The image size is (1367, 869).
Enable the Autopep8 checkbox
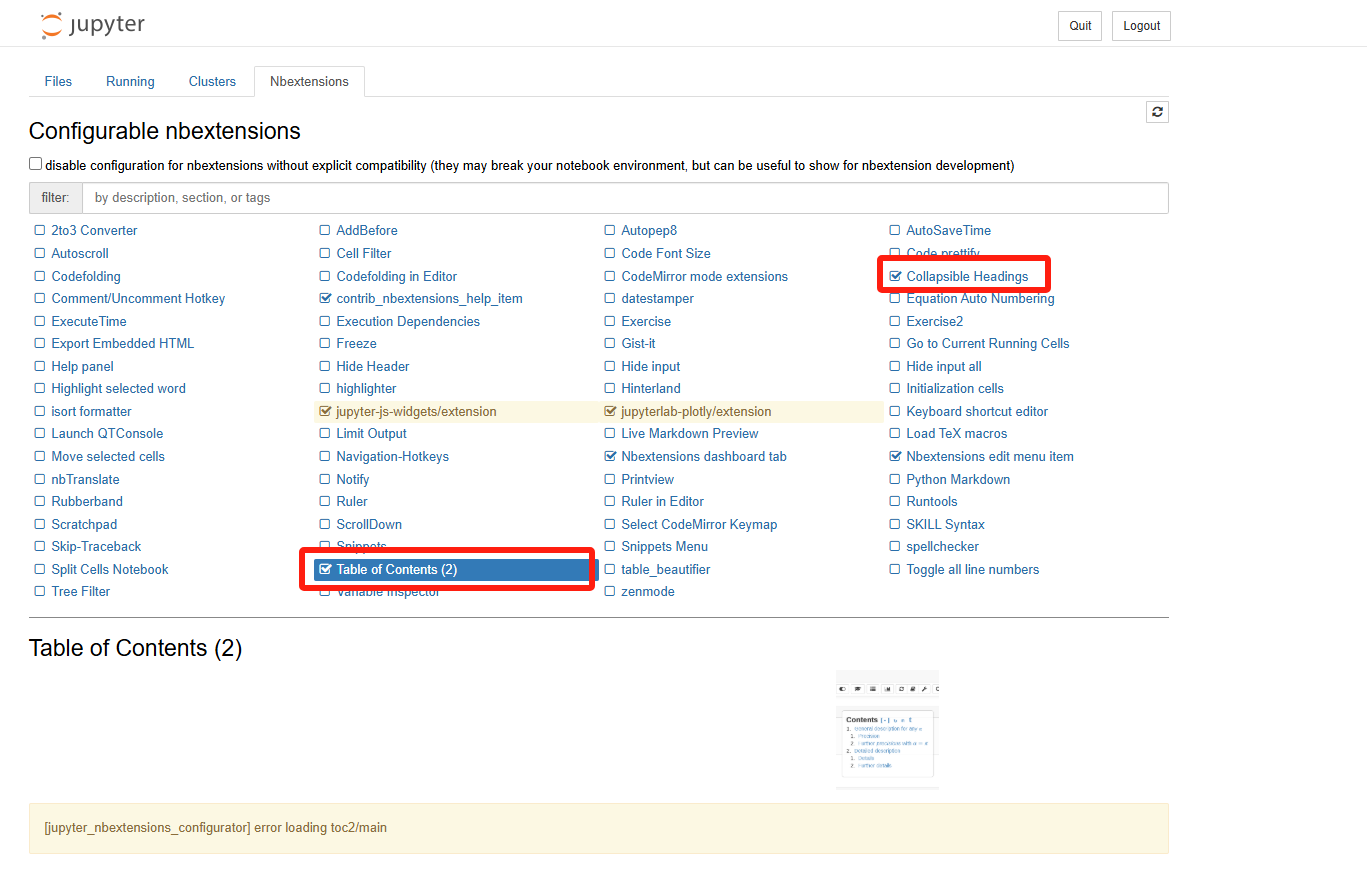610,231
